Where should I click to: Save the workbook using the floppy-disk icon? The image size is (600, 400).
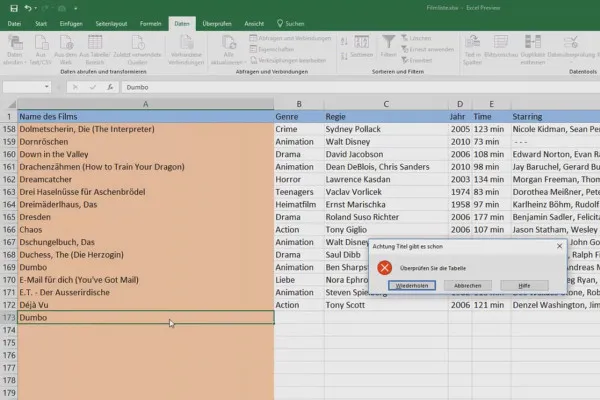(x=14, y=8)
